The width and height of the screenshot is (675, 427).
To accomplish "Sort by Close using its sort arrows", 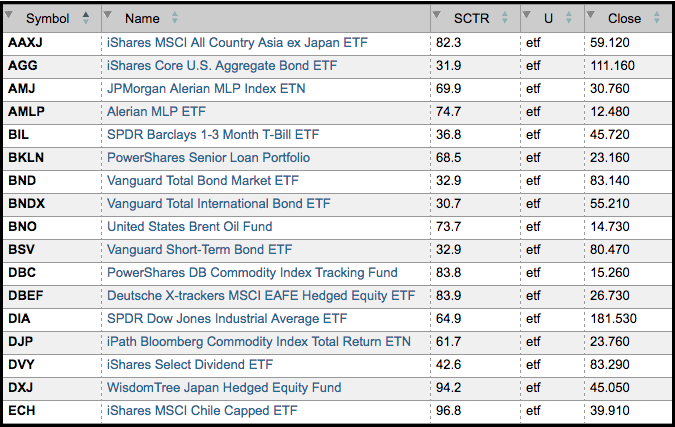I will 657,18.
